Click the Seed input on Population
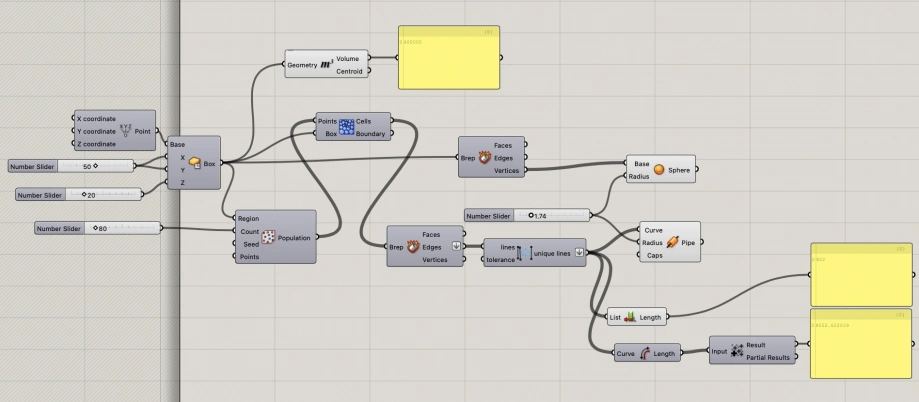Image resolution: width=919 pixels, height=402 pixels. pyautogui.click(x=251, y=244)
